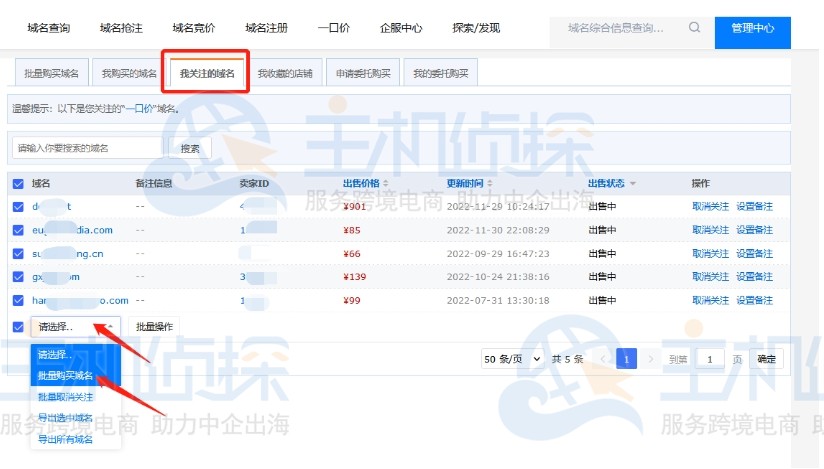Click 取消关注 for the ¥901 row

(710, 207)
